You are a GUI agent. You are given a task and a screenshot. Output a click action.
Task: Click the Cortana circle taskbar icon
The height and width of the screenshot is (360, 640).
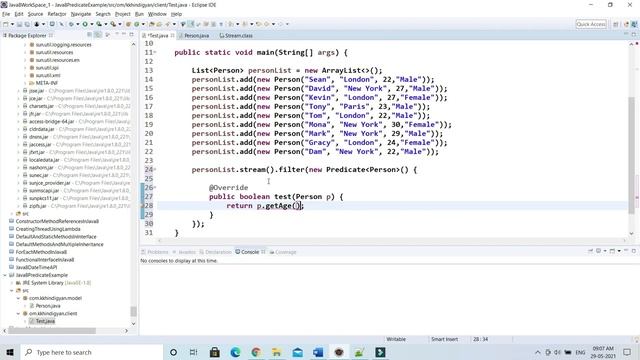pos(173,352)
